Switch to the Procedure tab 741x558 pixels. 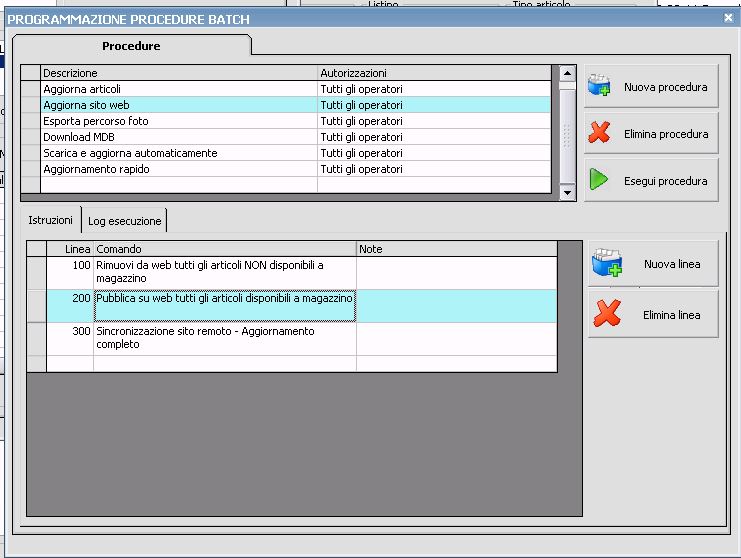(131, 46)
